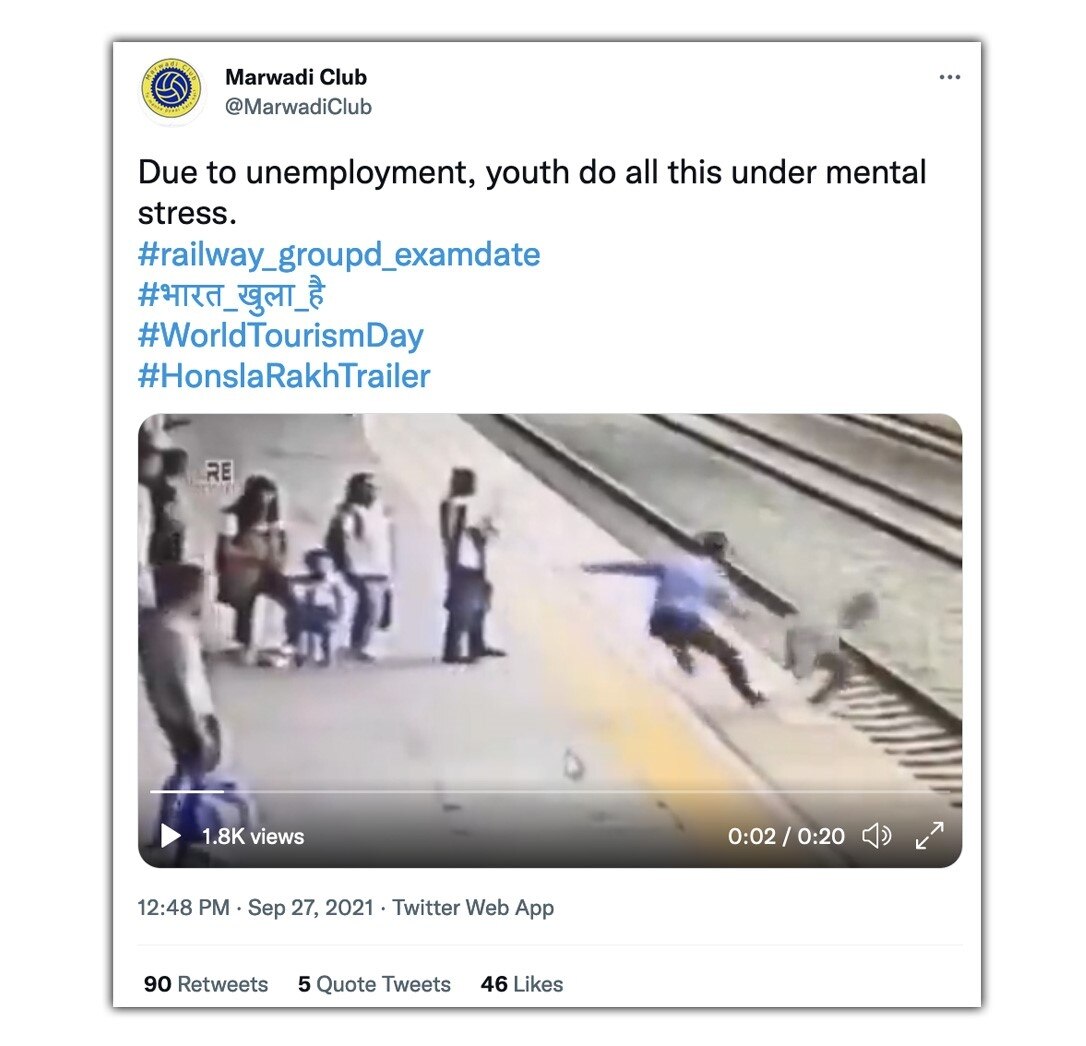
Task: Open the three-dot more options menu
Action: coord(949,77)
